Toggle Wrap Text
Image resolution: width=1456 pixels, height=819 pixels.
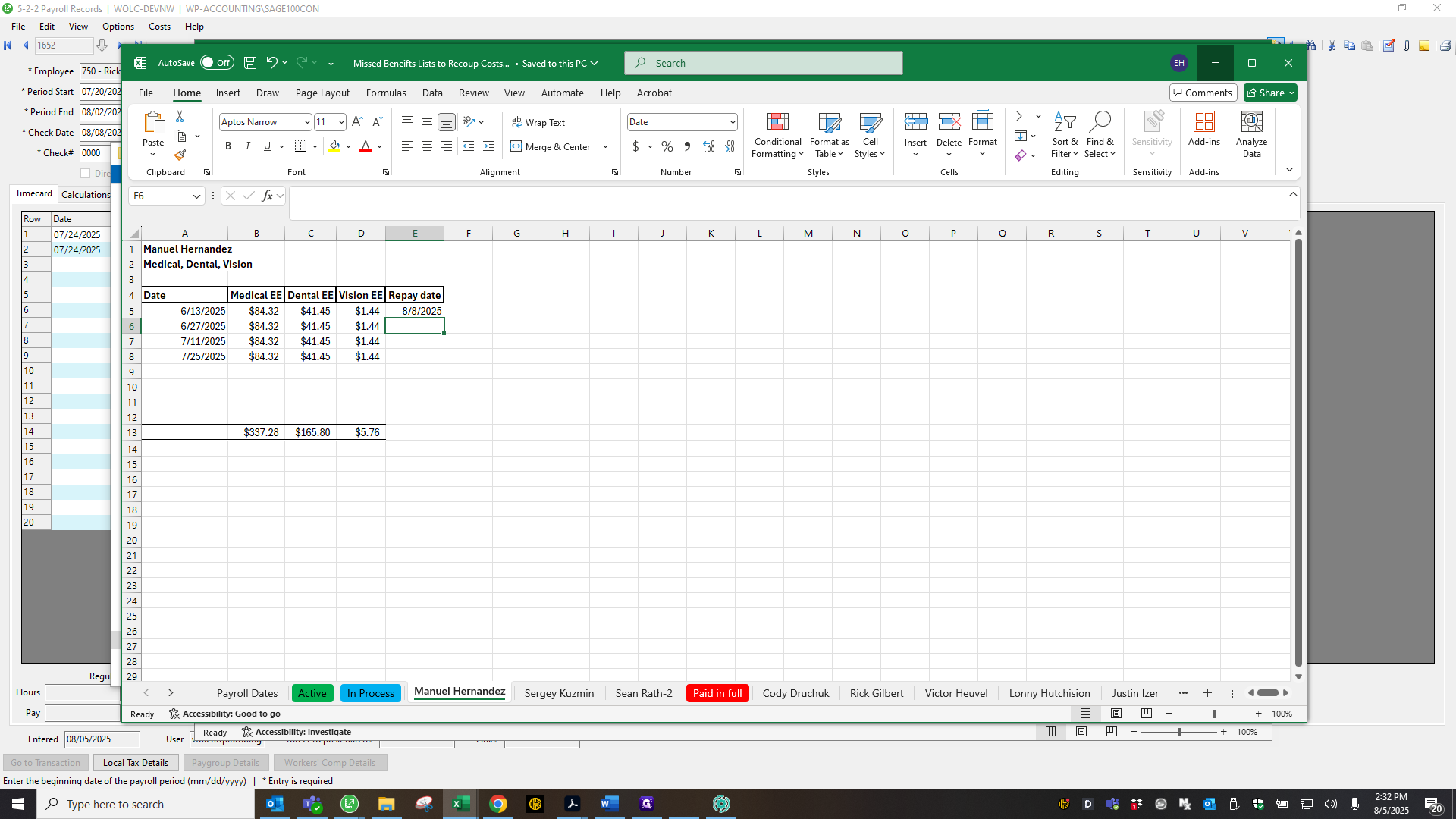[x=538, y=122]
